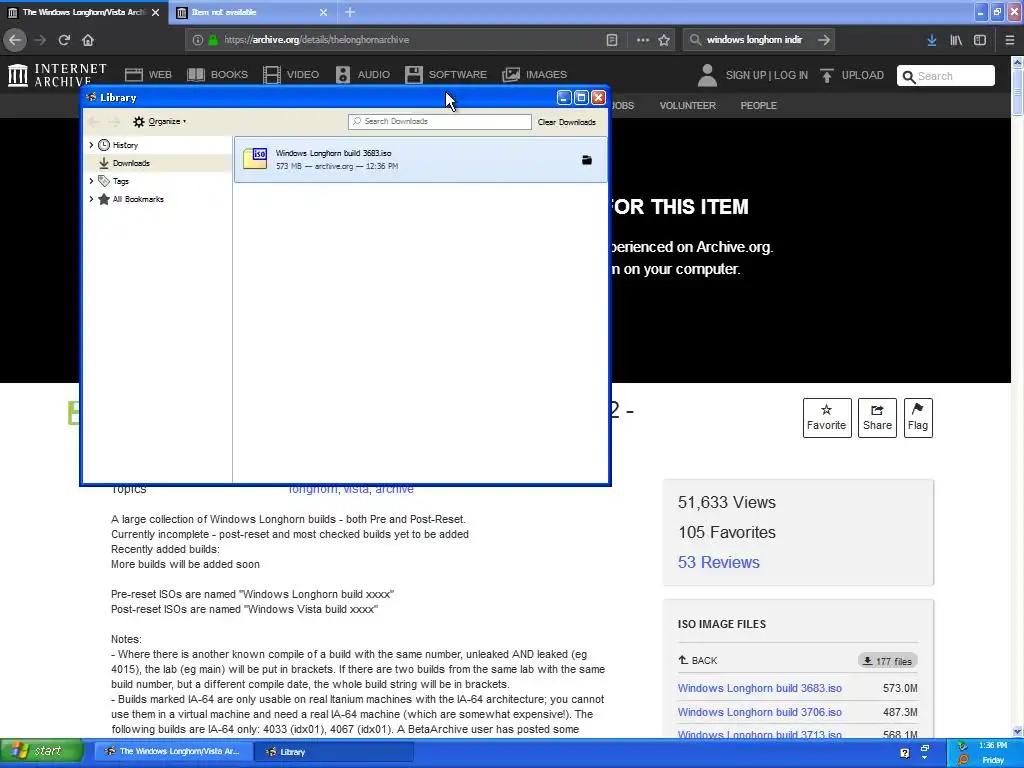Image resolution: width=1024 pixels, height=768 pixels.
Task: Focus the Archive Search field
Action: [946, 76]
